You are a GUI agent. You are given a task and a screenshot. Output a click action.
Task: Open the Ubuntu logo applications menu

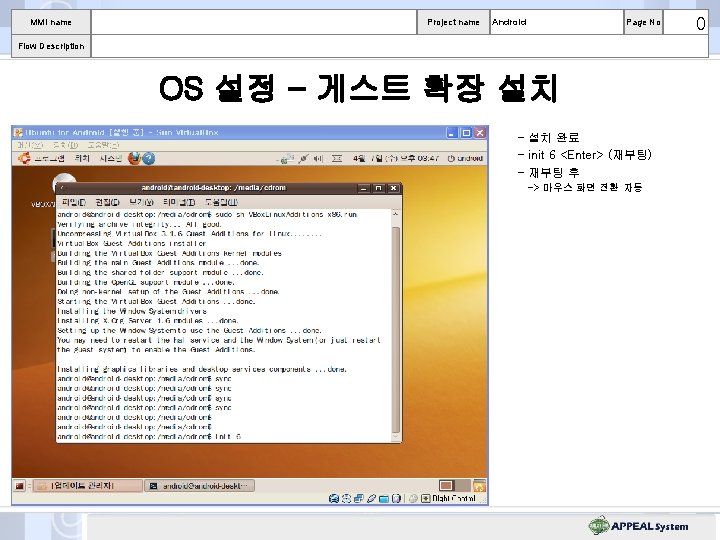click(x=23, y=158)
